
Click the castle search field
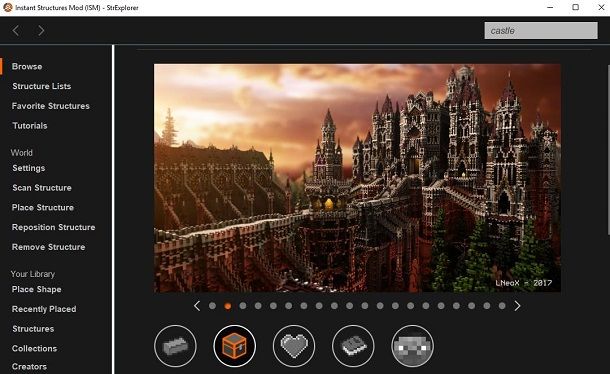[541, 30]
